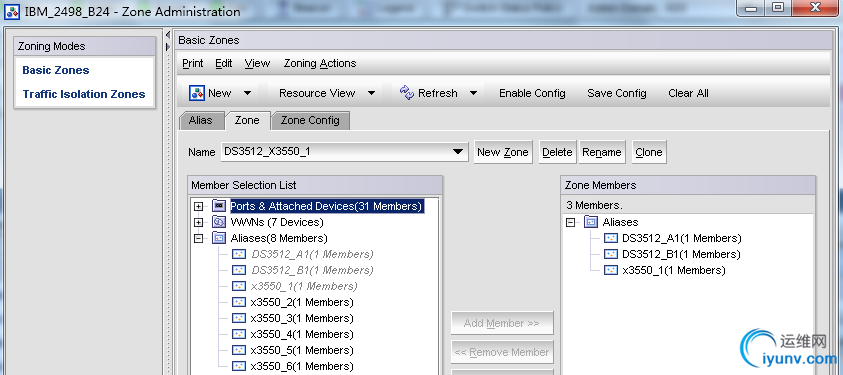
Task: Click the x3550_1 icon in Zone Members
Action: [611, 270]
